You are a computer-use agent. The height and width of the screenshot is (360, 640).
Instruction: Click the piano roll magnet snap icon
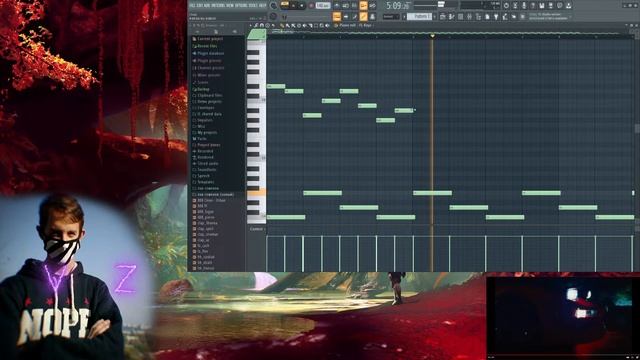(x=262, y=25)
